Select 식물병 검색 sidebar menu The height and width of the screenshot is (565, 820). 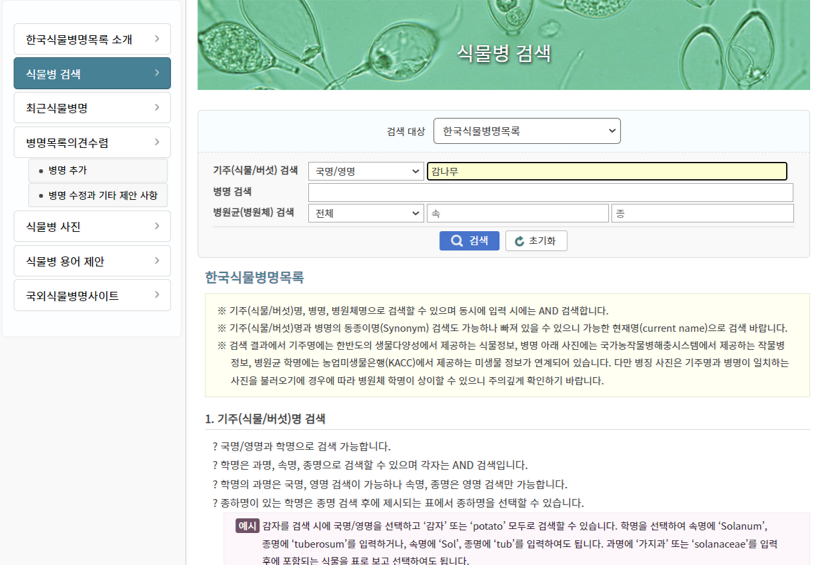(92, 73)
